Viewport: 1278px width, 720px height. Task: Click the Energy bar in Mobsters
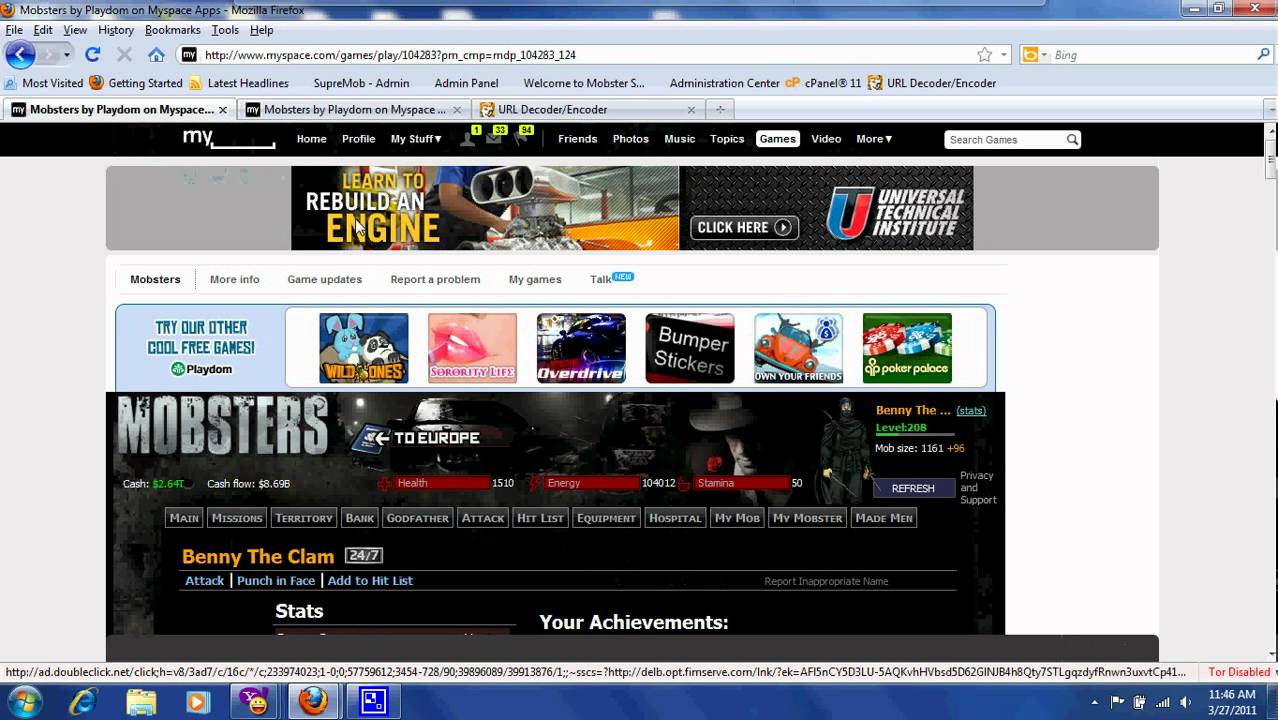(592, 484)
